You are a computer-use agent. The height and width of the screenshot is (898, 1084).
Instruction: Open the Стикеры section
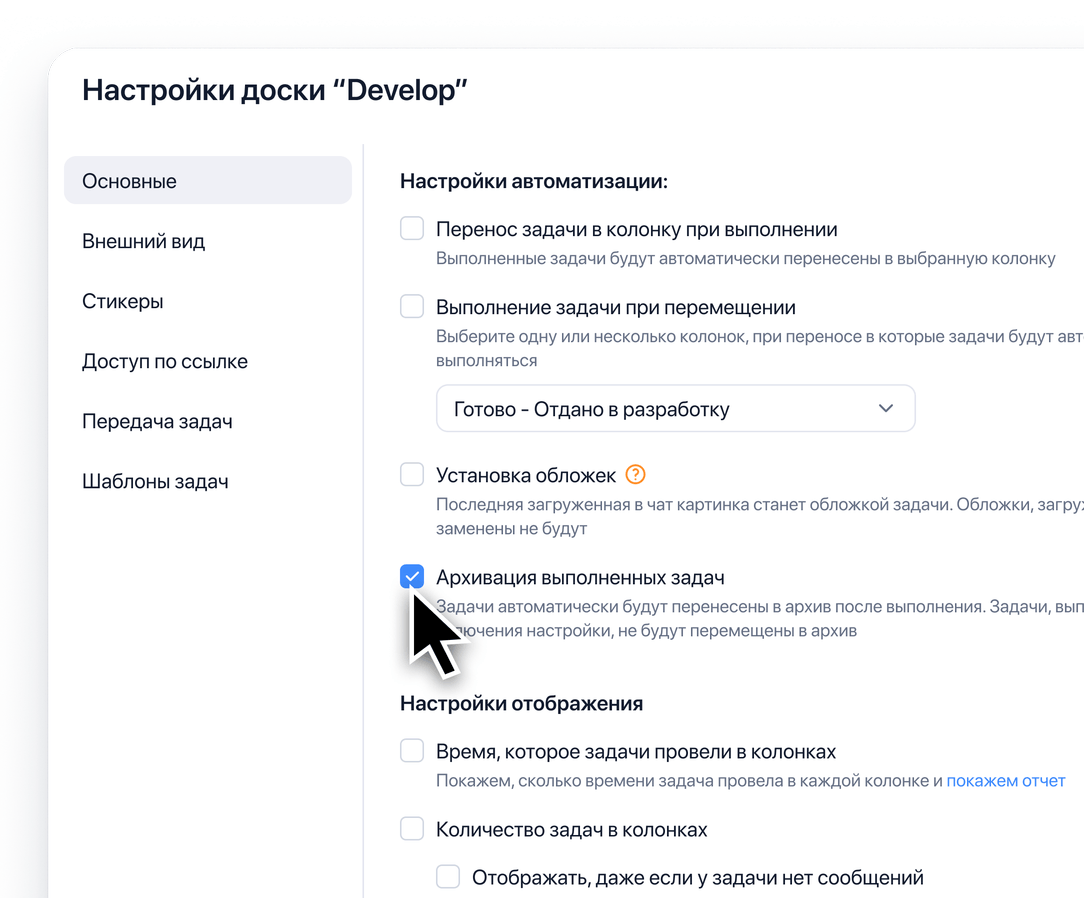click(x=122, y=301)
